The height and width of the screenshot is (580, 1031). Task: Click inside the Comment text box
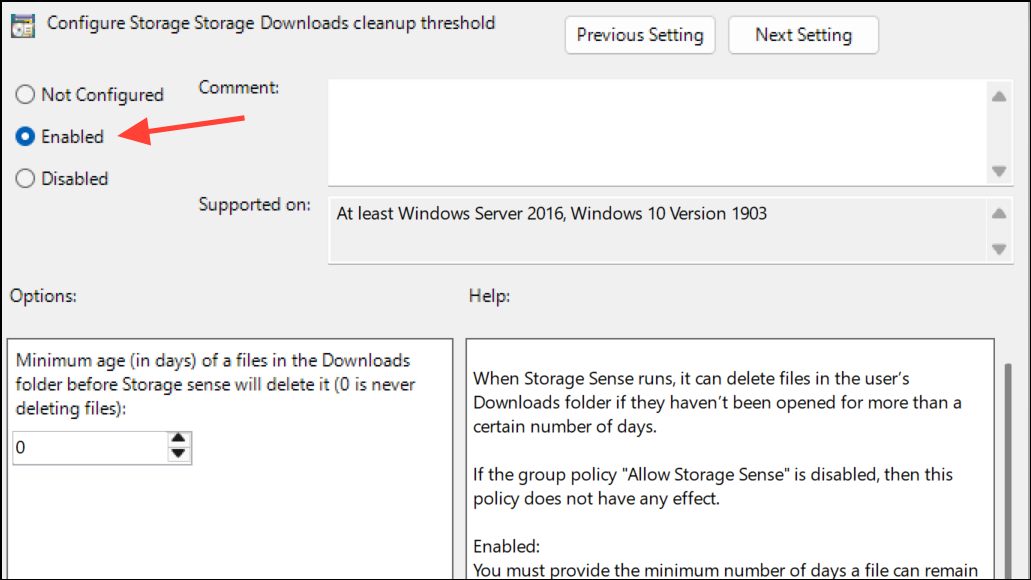point(655,131)
